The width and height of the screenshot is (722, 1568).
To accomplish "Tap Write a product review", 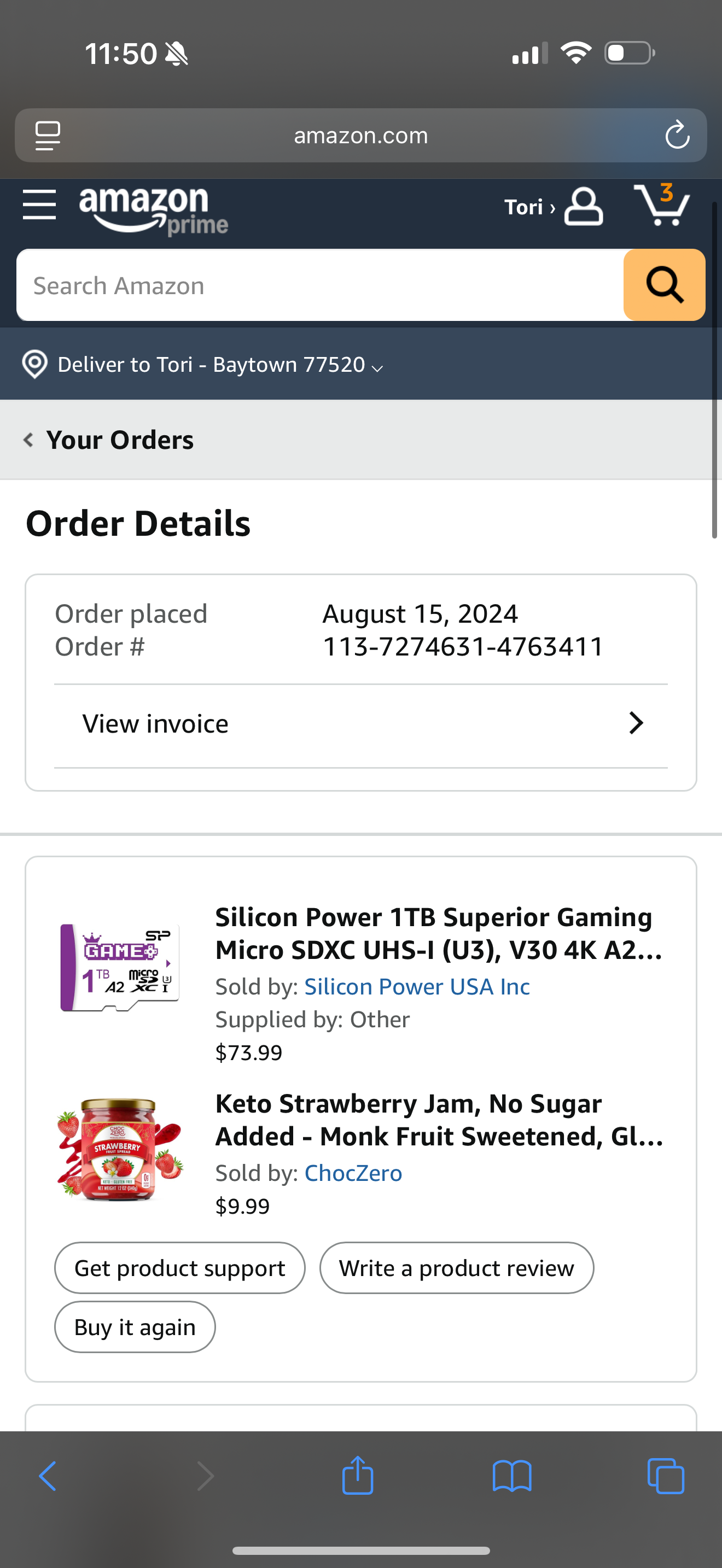I will pos(457,1268).
